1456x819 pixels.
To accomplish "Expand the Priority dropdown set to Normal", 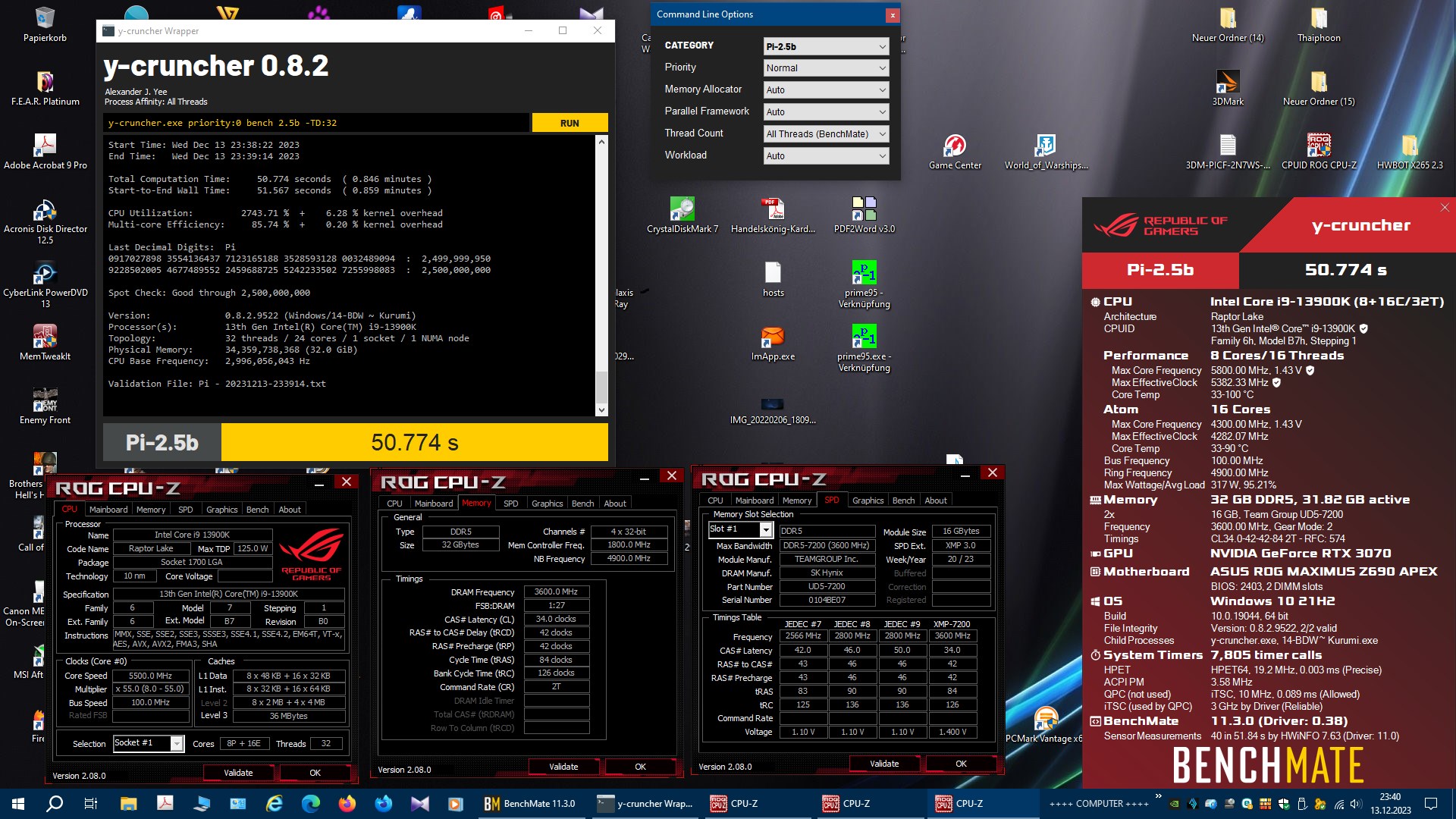I will (826, 68).
